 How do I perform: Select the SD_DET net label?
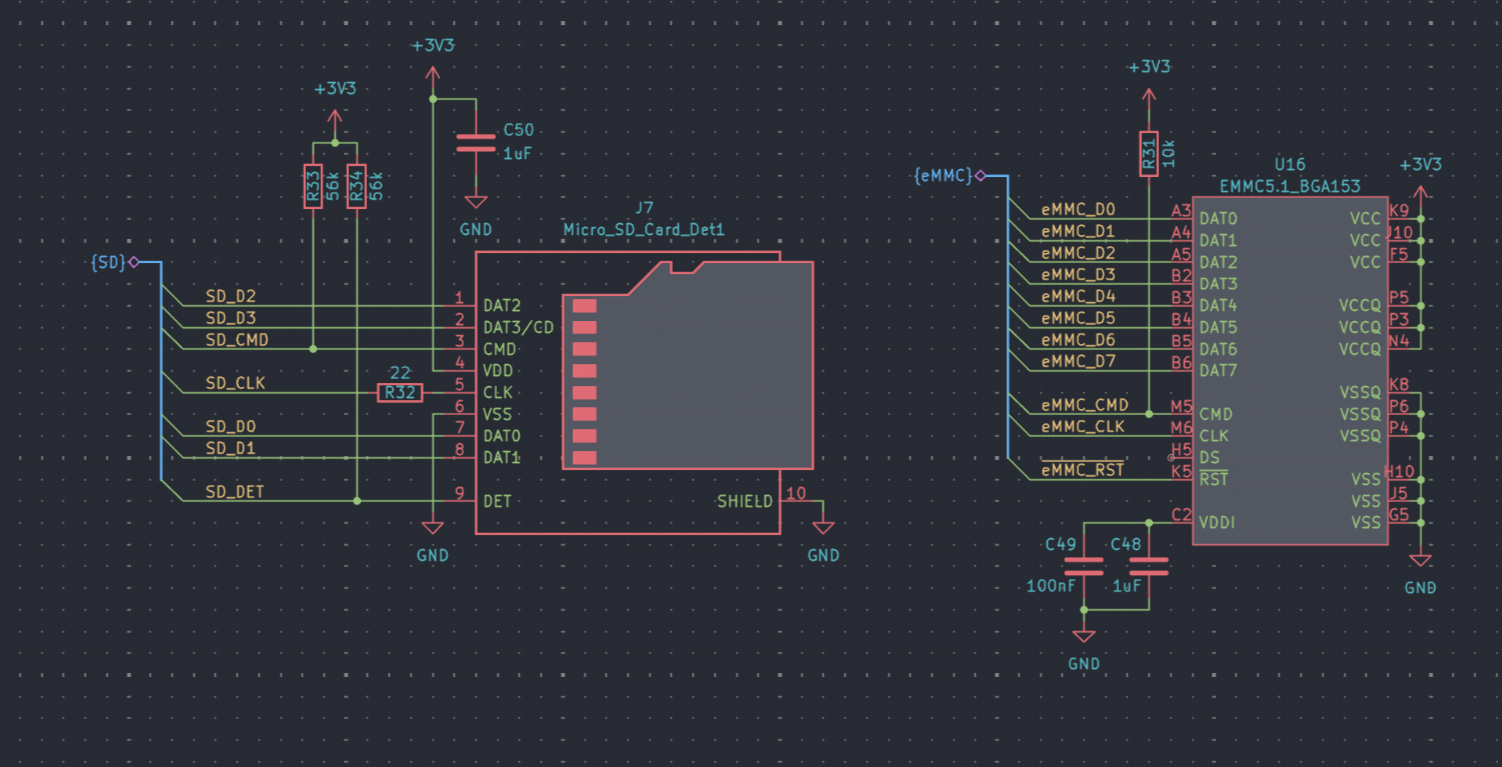(x=235, y=492)
